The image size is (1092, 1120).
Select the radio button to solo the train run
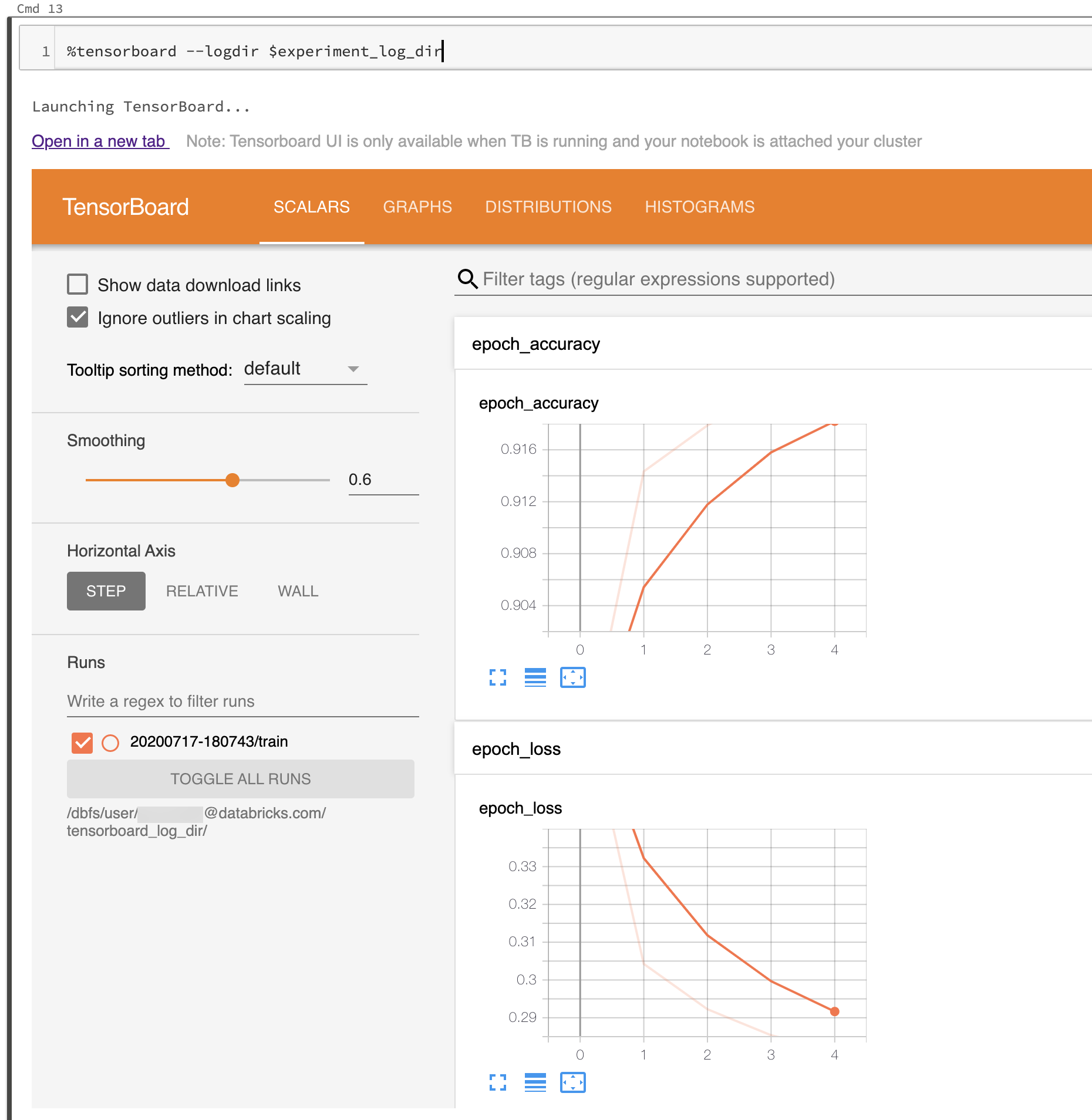(x=109, y=743)
